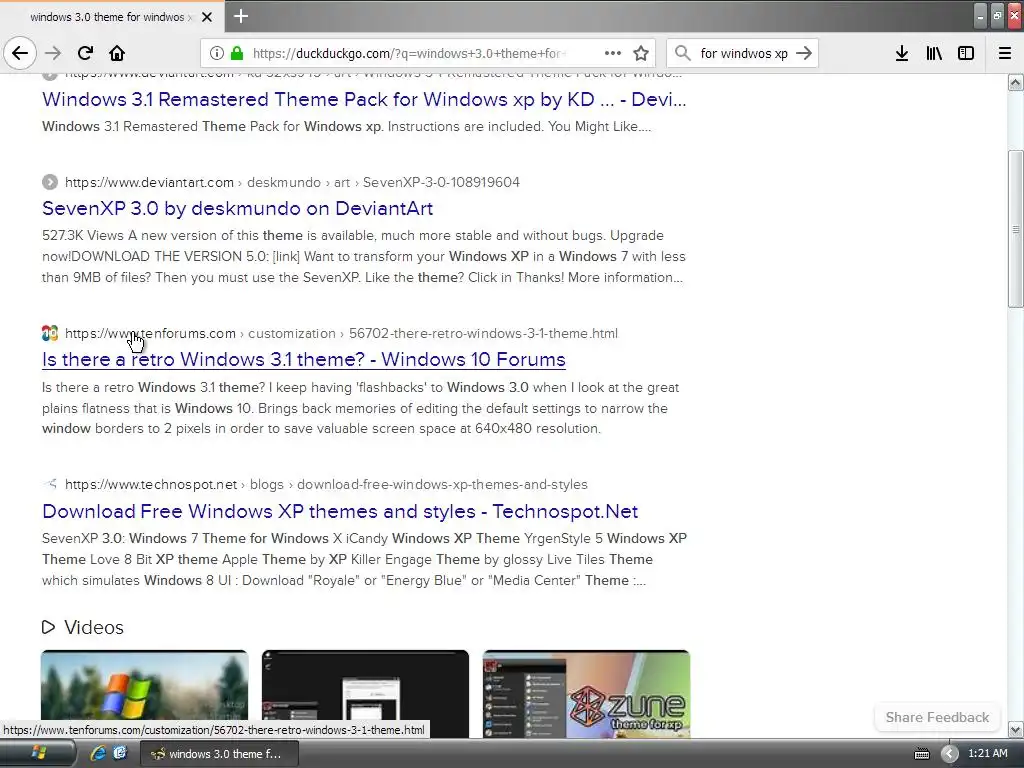Open page actions three-dots menu

613,53
